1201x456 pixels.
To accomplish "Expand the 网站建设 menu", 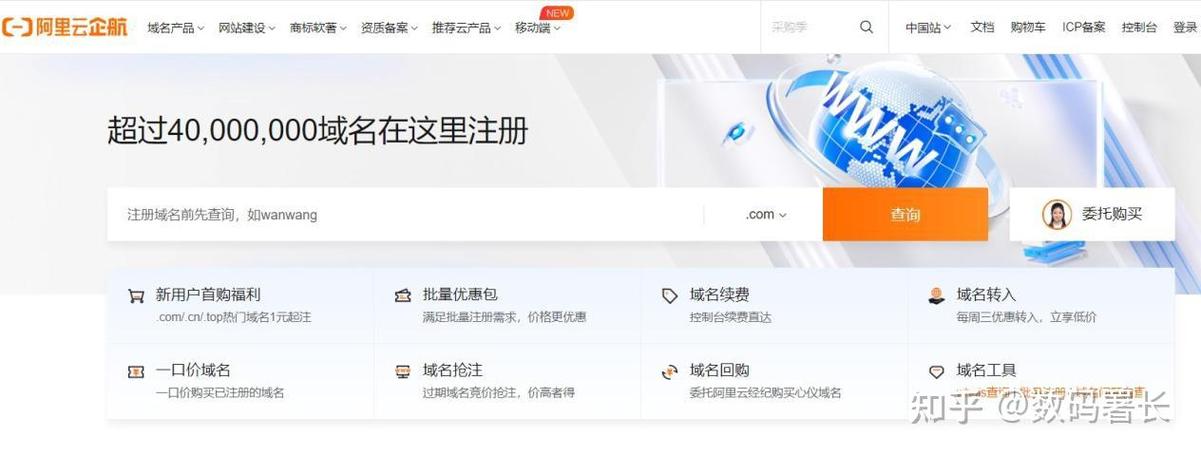I will point(247,28).
